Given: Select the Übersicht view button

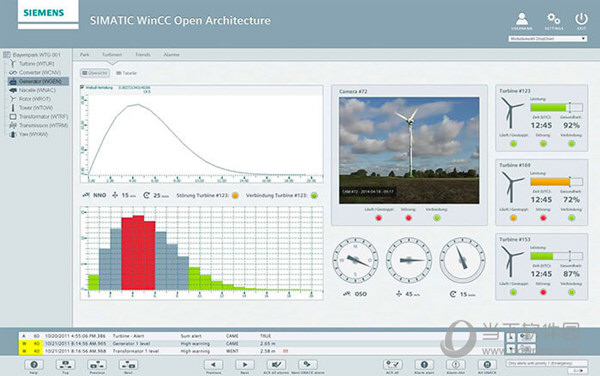Looking at the screenshot, I should click(95, 73).
